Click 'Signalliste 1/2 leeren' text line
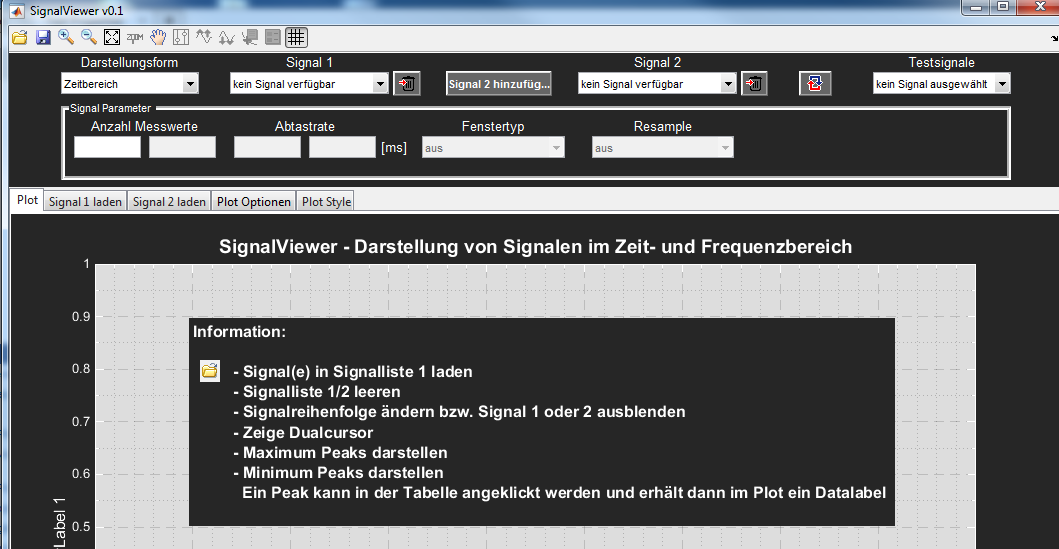Image resolution: width=1059 pixels, height=549 pixels. tap(317, 392)
